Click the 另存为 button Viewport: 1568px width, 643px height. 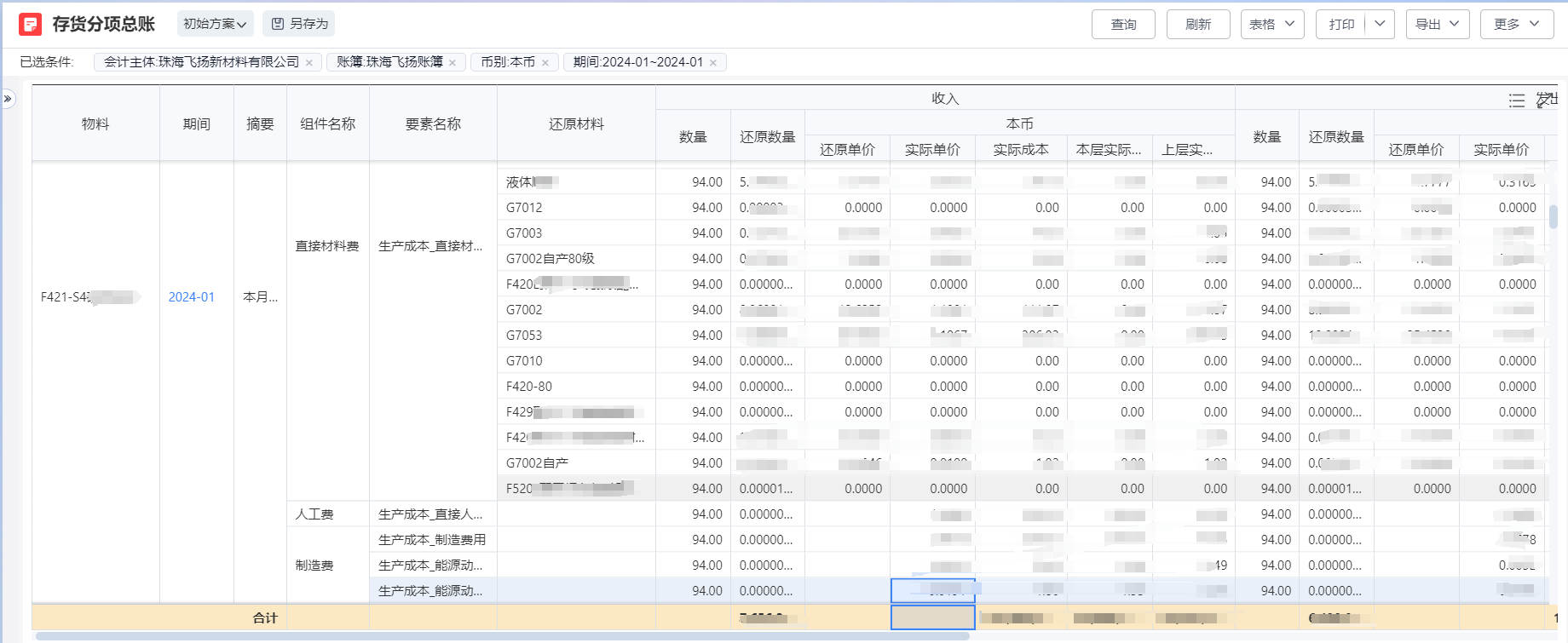[x=299, y=24]
